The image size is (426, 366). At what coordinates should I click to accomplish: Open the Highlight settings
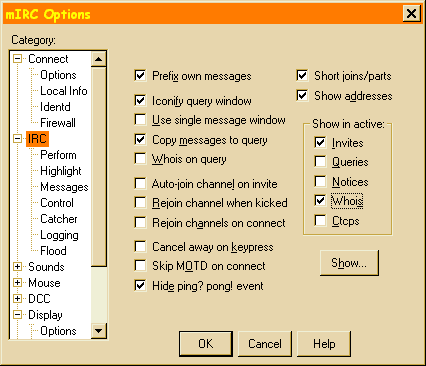pos(61,171)
